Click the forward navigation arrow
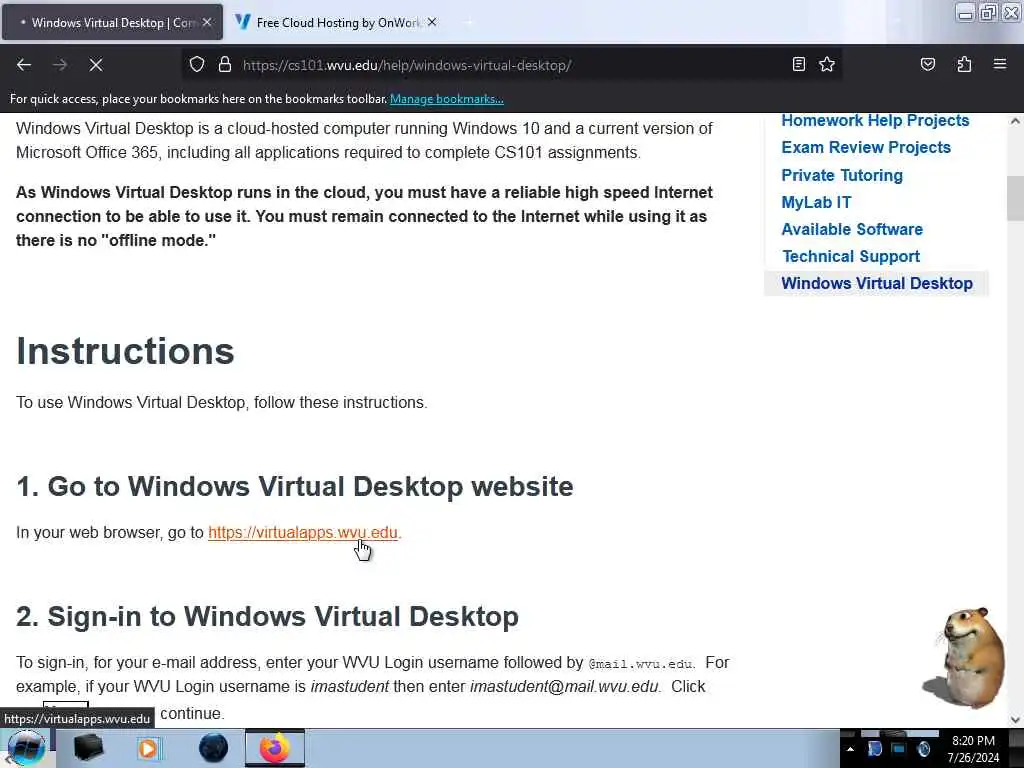This screenshot has width=1024, height=768. 60,65
